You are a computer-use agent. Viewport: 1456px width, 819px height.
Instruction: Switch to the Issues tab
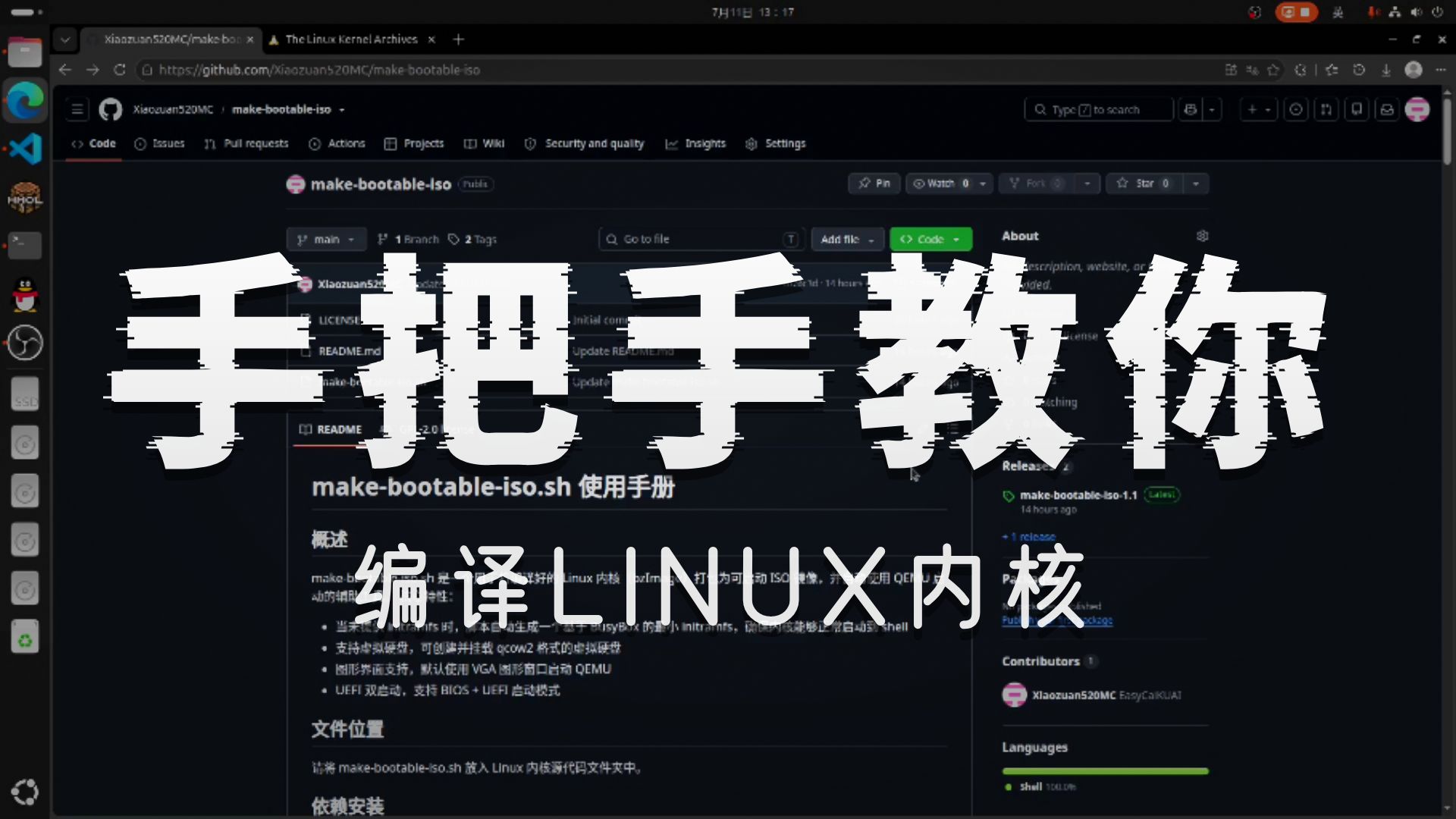pos(159,143)
